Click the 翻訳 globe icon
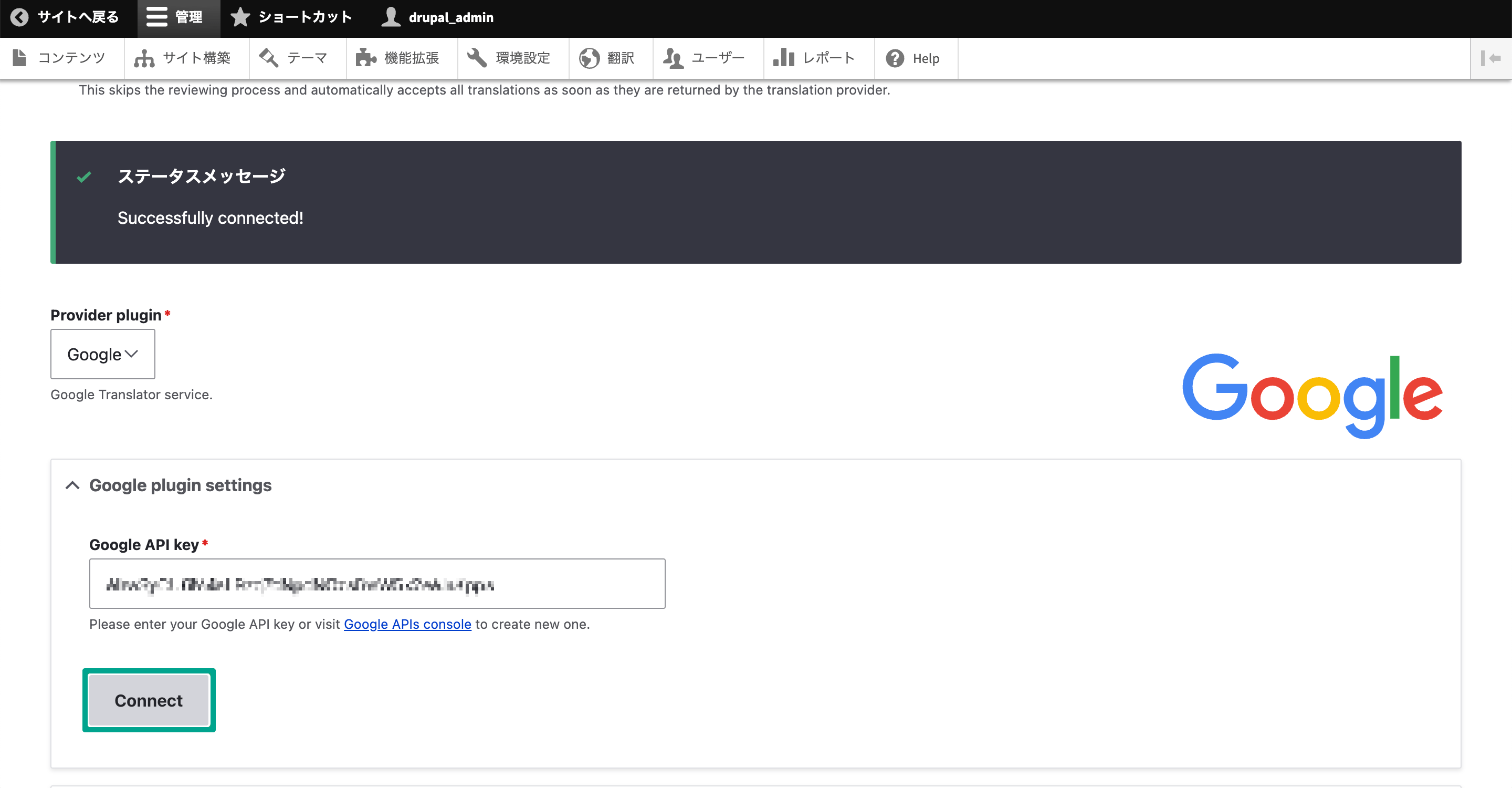The image size is (1512, 788). coord(589,58)
